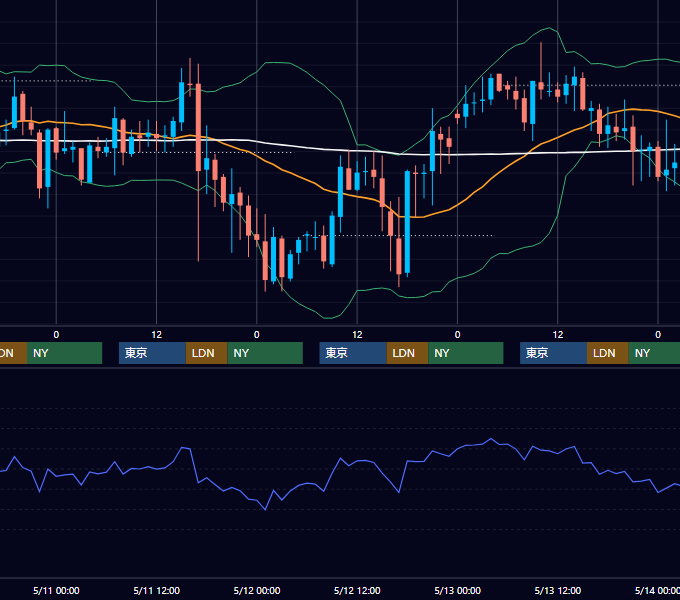Viewport: 680px width, 600px height.
Task: Click the date label 5/12 12:00
Action: tap(357, 590)
